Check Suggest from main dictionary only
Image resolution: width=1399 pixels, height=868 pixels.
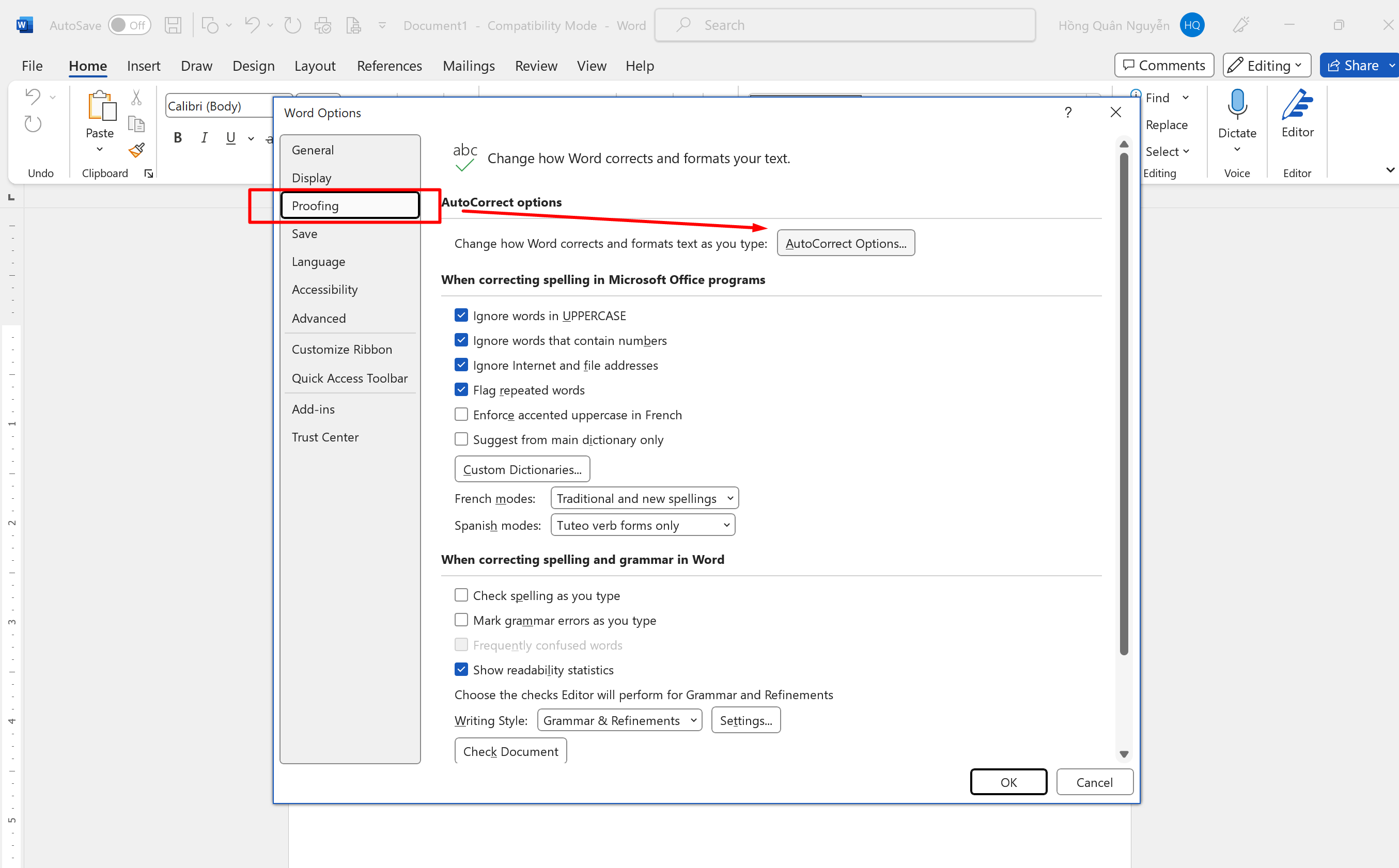coord(461,439)
